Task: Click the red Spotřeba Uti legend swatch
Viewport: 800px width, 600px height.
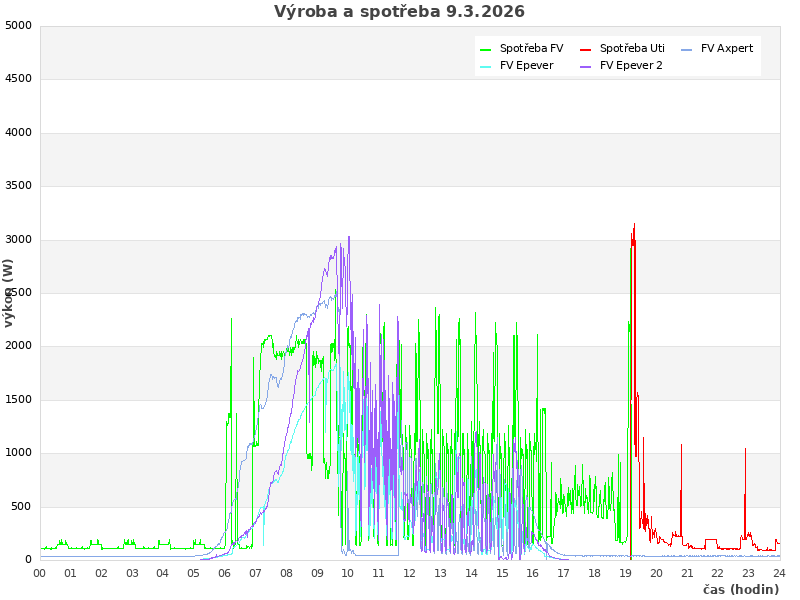Action: click(x=586, y=49)
